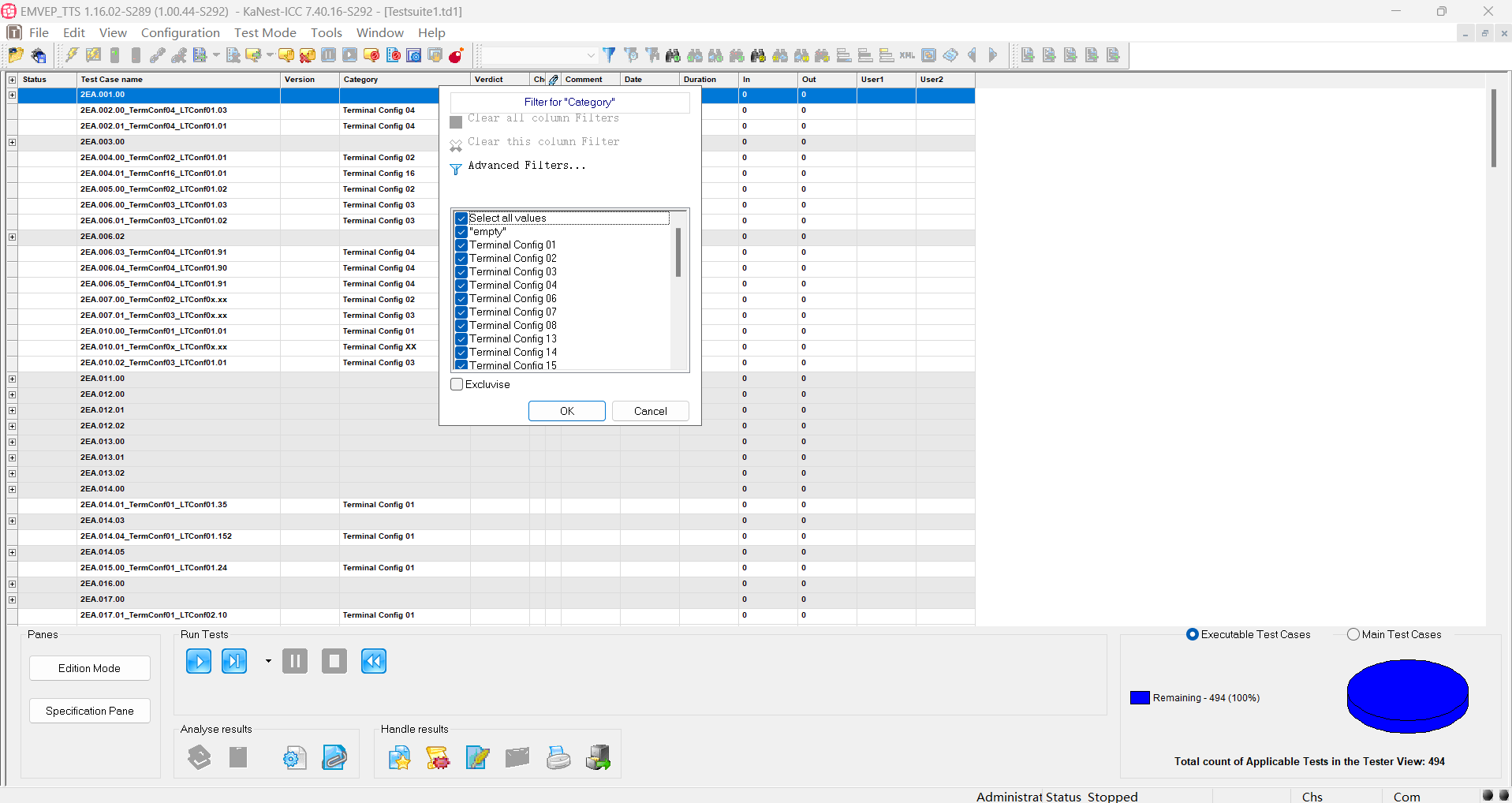
Task: Click the red bomb toolbar icon
Action: point(456,55)
